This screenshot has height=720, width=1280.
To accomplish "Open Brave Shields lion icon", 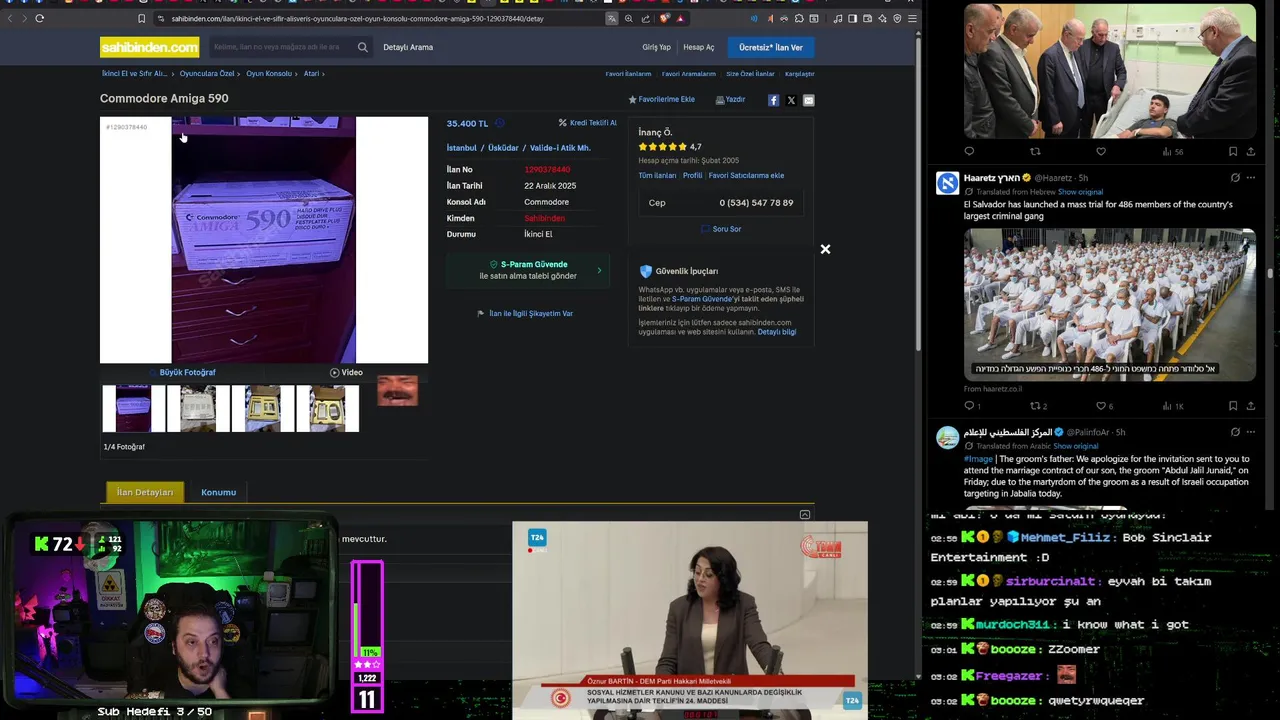I will point(664,18).
